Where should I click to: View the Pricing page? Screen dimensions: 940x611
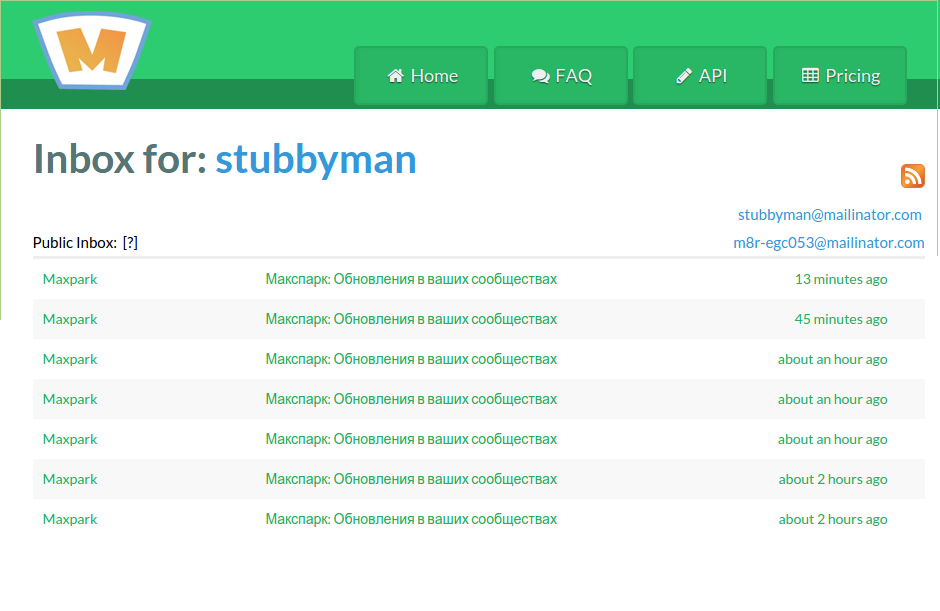click(840, 76)
